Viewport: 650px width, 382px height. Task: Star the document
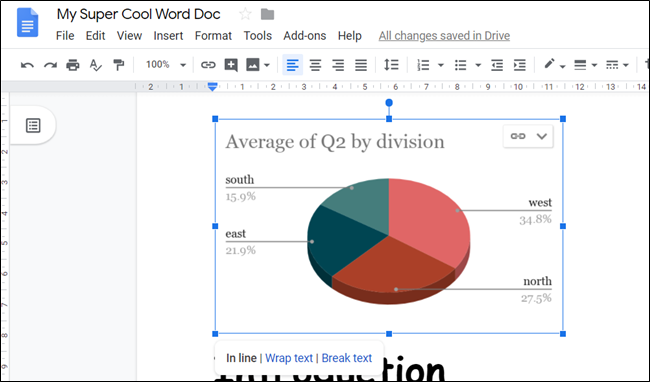click(245, 15)
